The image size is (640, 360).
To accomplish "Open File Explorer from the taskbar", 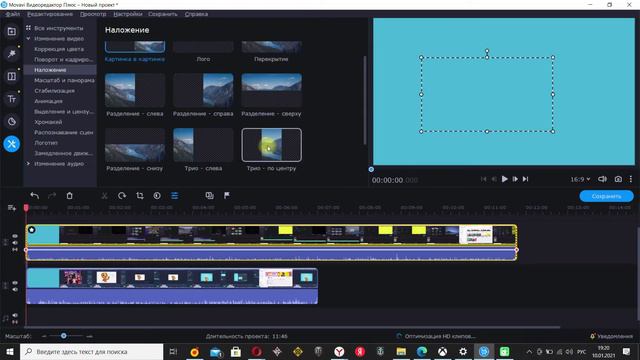I will click(x=401, y=351).
